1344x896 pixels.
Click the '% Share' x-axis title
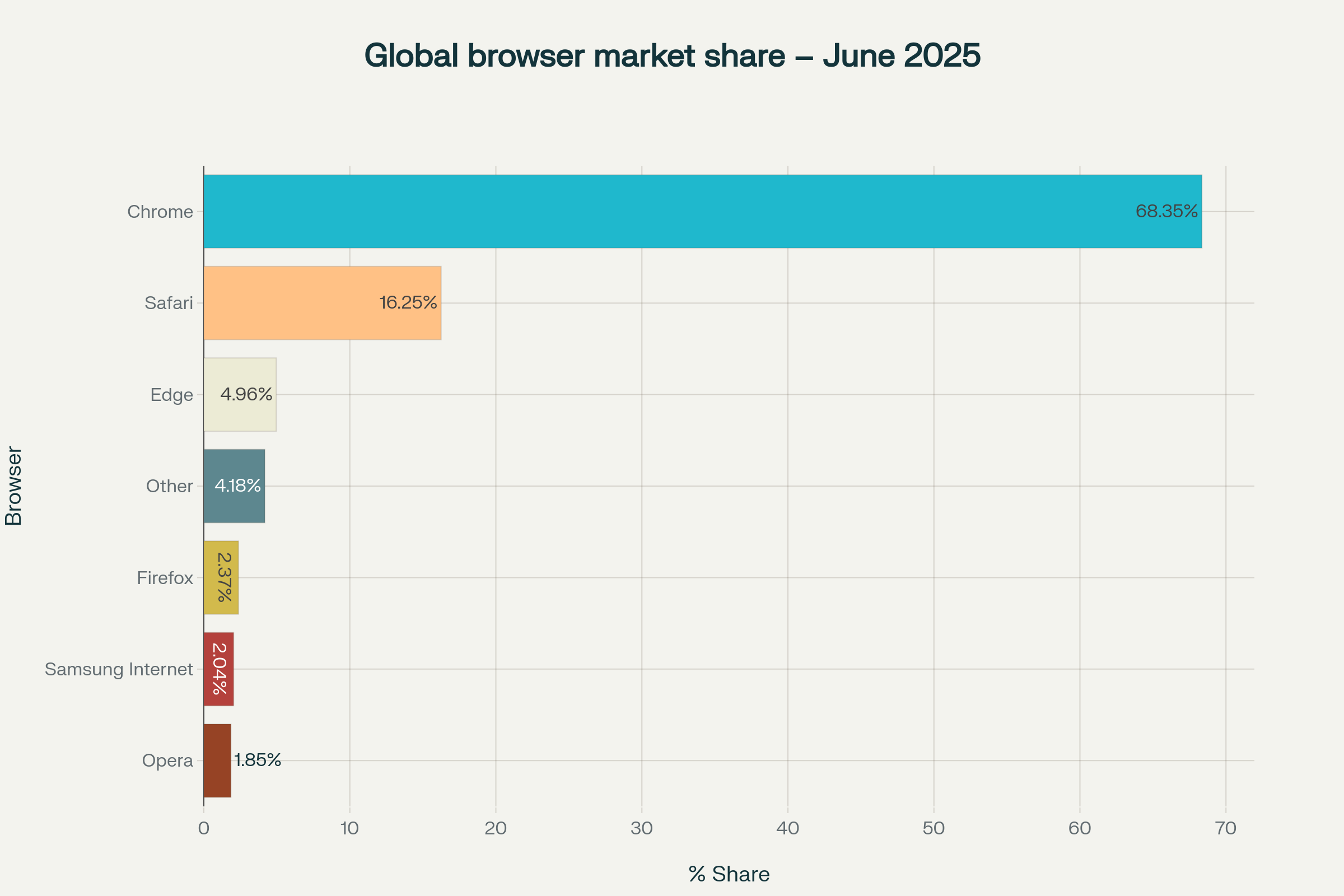pos(729,874)
